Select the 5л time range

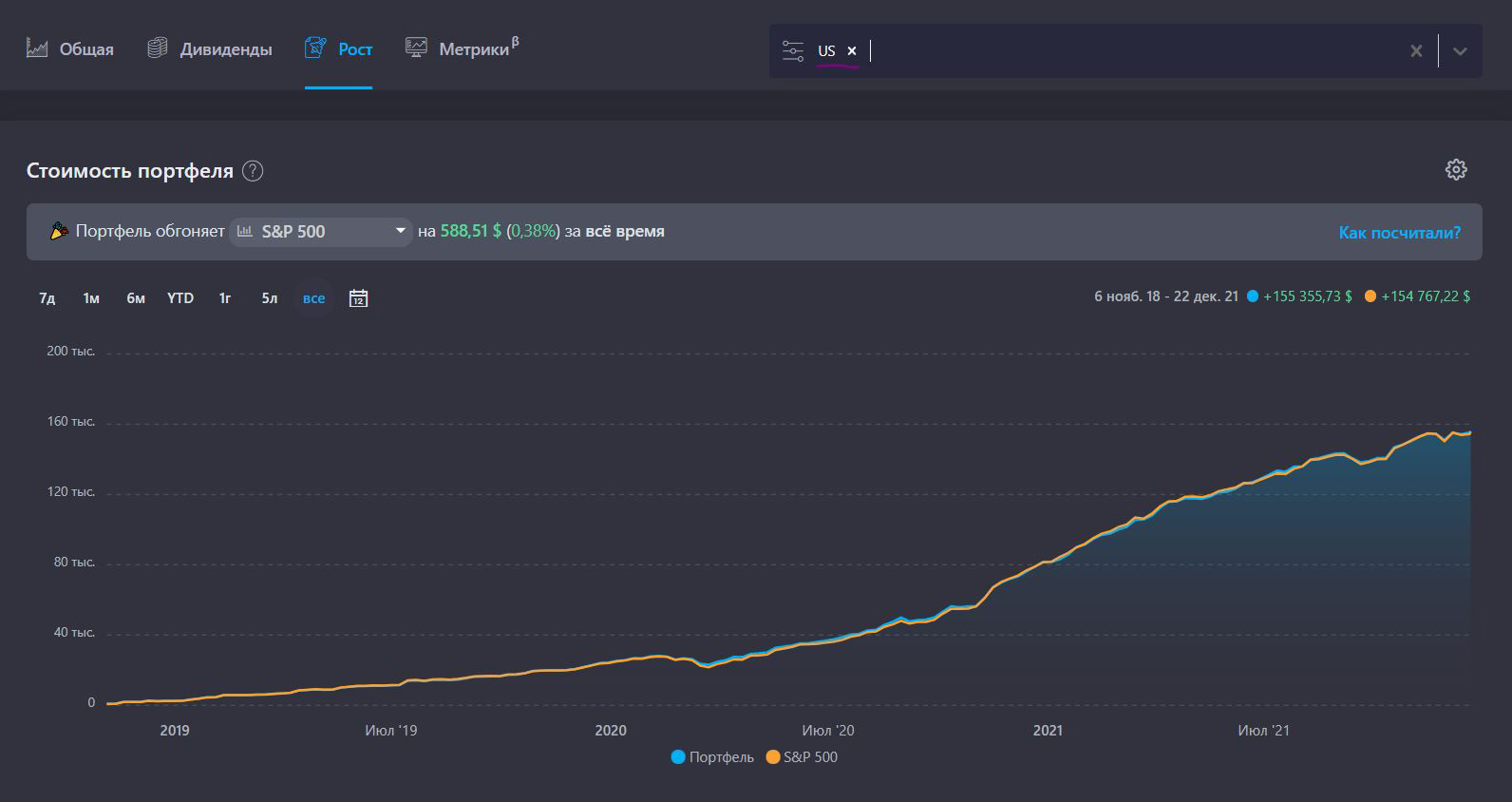click(270, 298)
